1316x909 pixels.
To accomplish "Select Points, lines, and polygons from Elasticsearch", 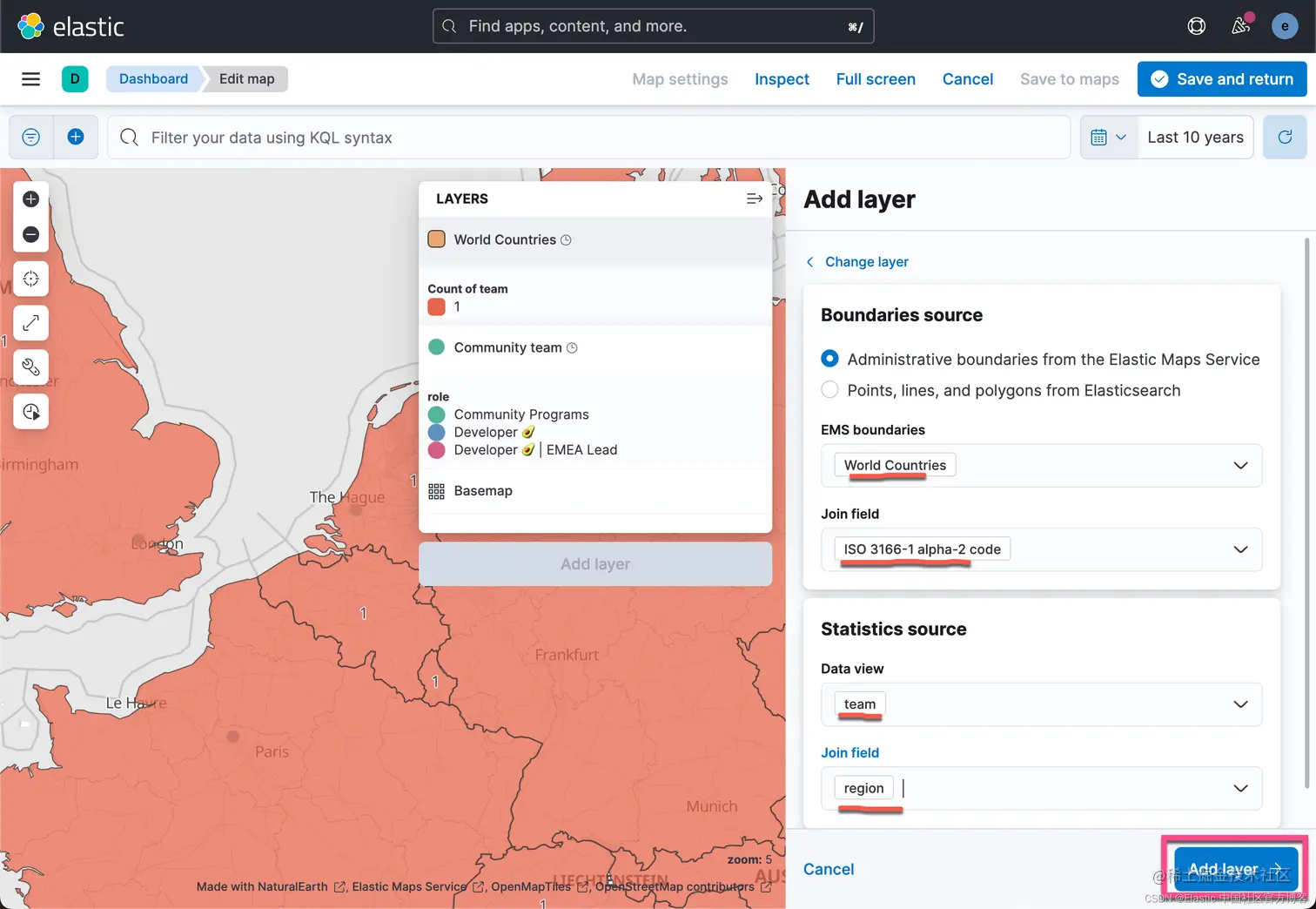I will pyautogui.click(x=830, y=390).
